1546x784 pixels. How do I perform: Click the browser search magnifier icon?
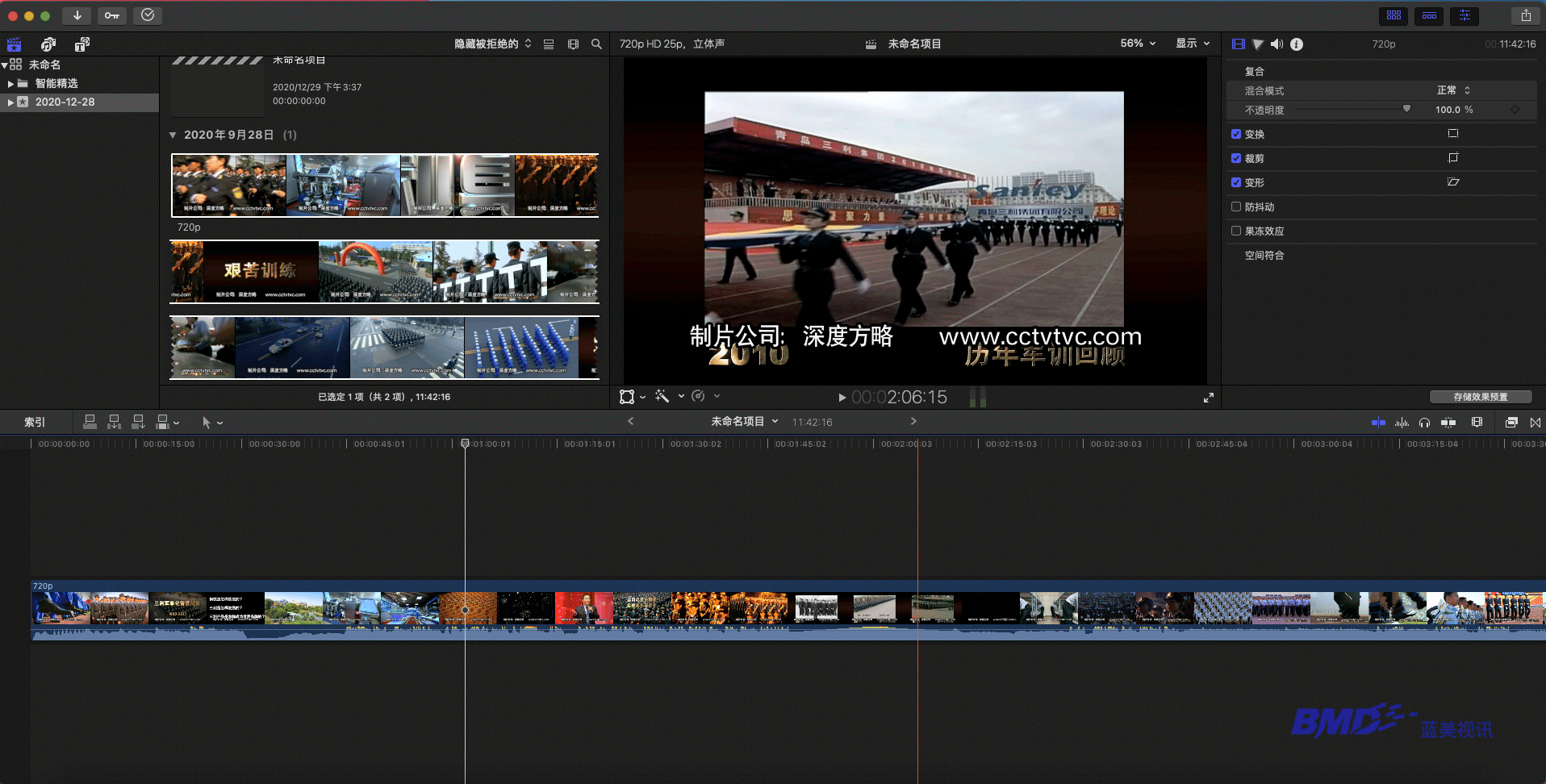[596, 44]
